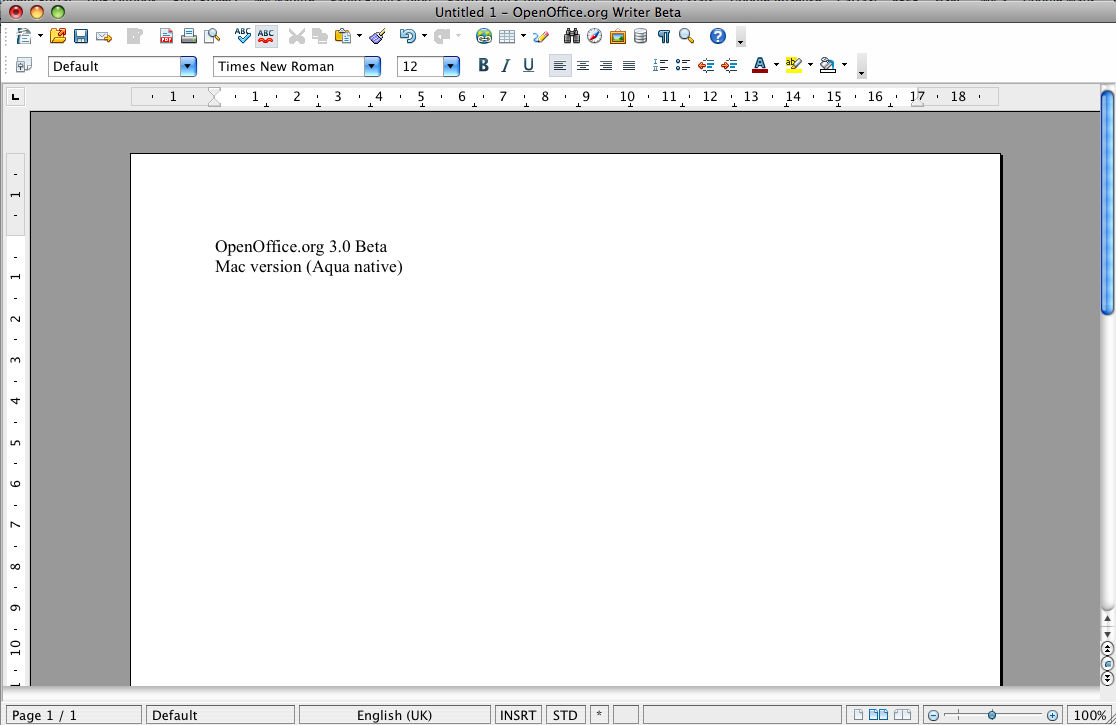Expand Highlighting color palette arrow

click(810, 65)
